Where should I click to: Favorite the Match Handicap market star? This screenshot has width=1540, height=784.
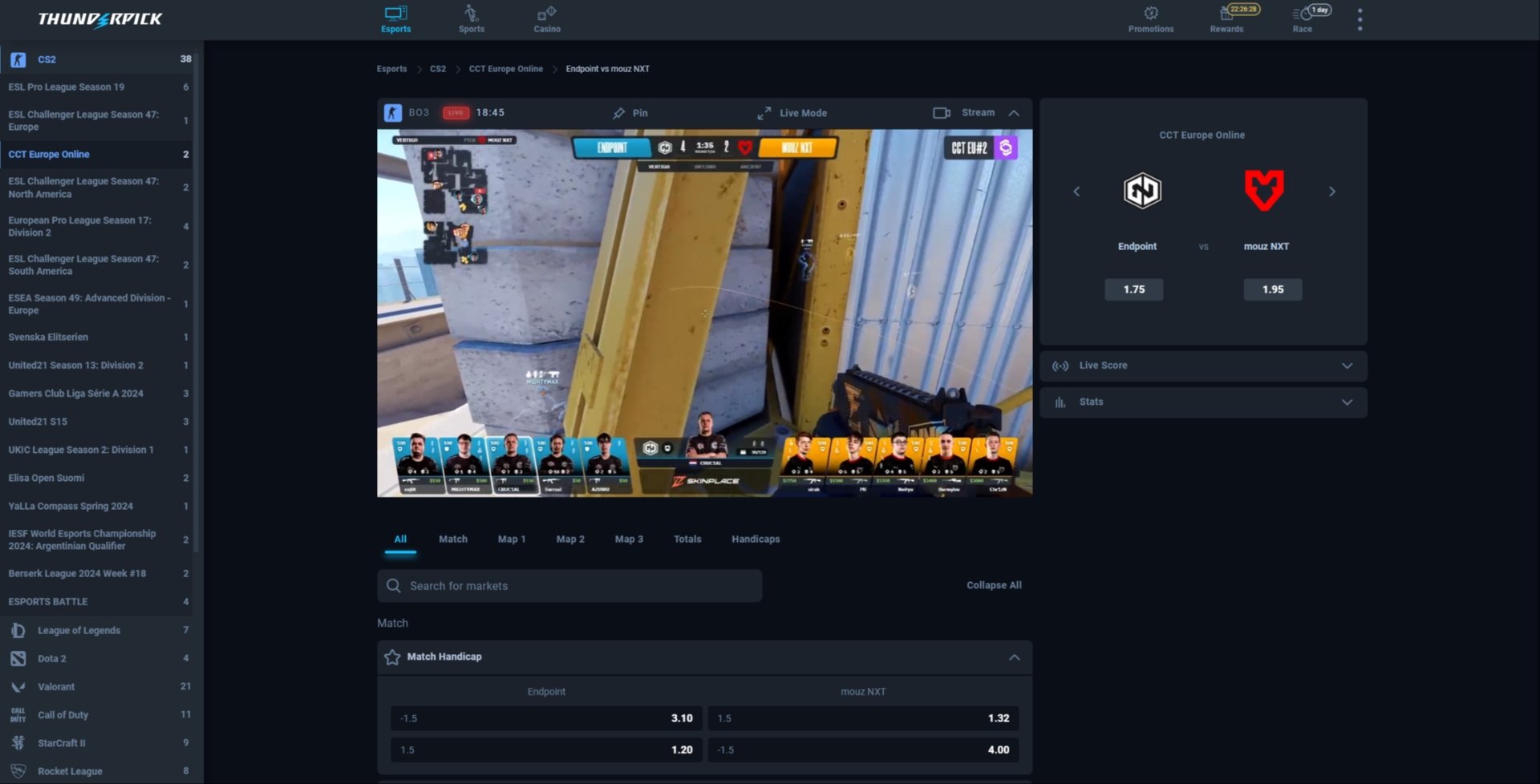(392, 657)
